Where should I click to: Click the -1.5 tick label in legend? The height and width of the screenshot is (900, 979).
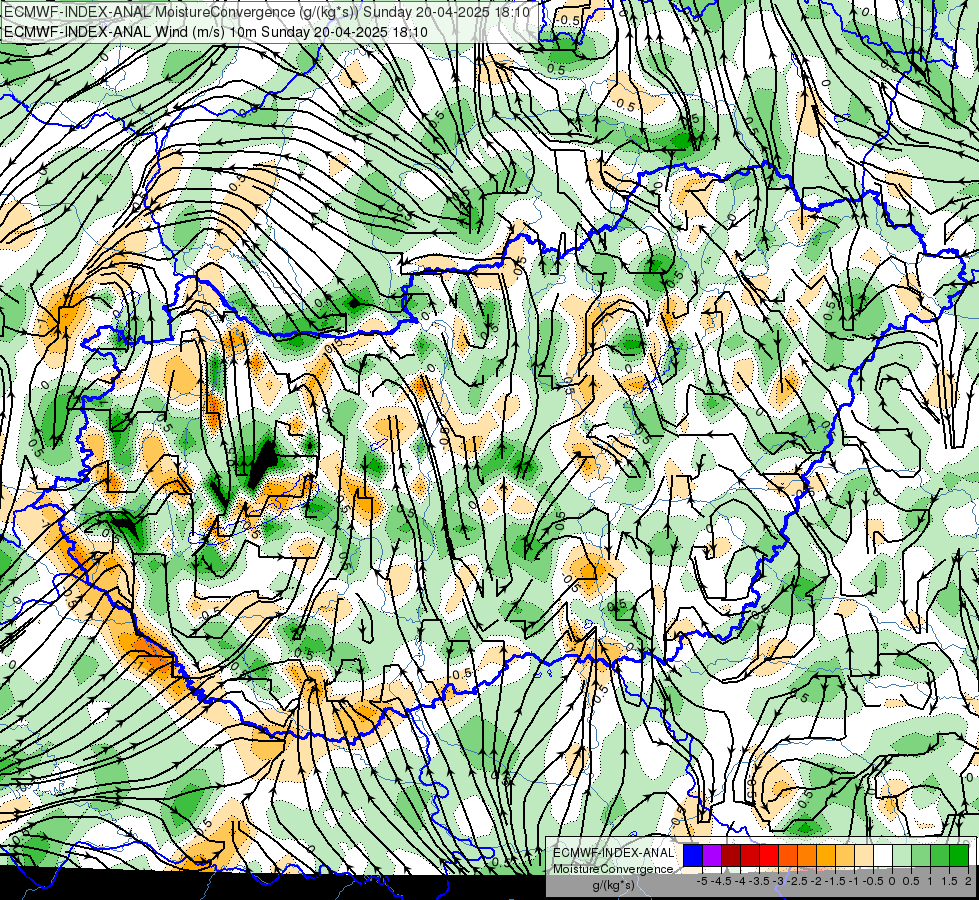pos(835,881)
